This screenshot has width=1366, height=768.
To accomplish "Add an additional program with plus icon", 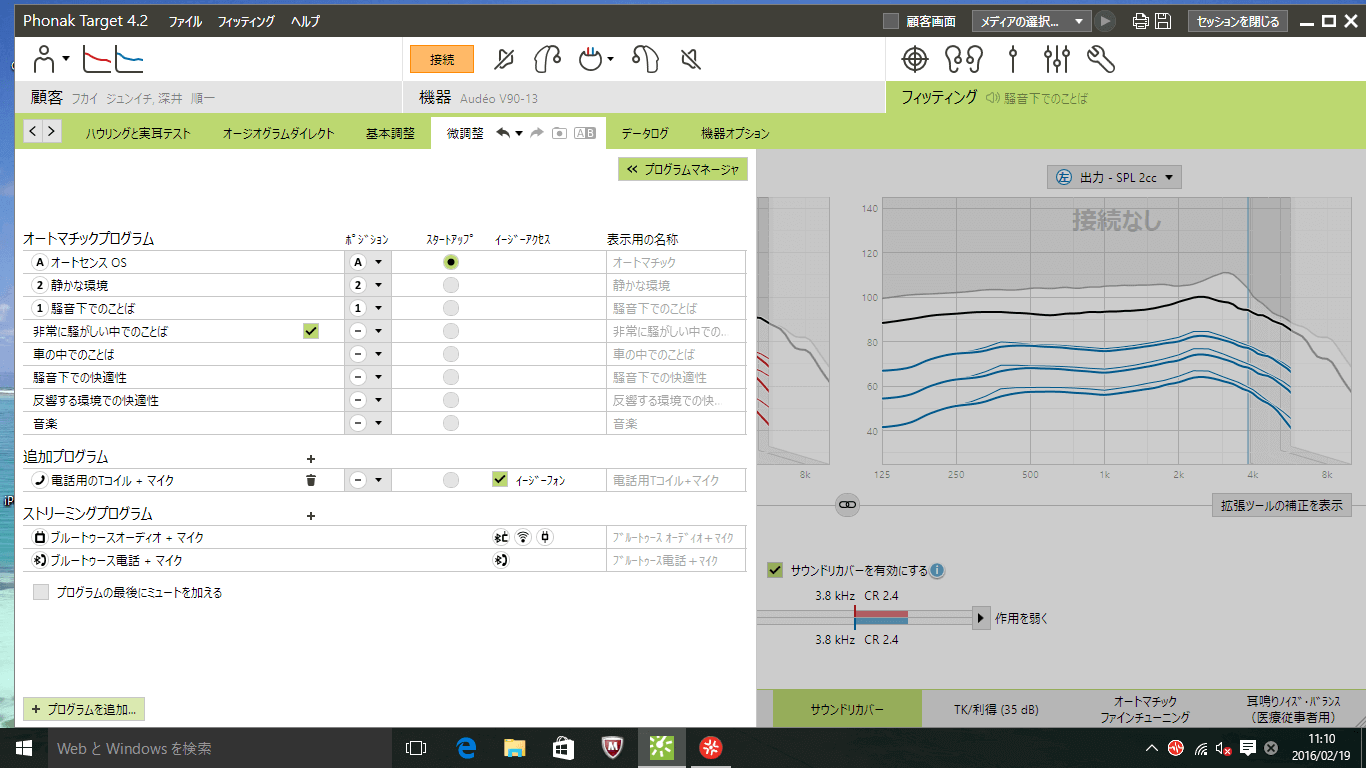I will [x=310, y=458].
